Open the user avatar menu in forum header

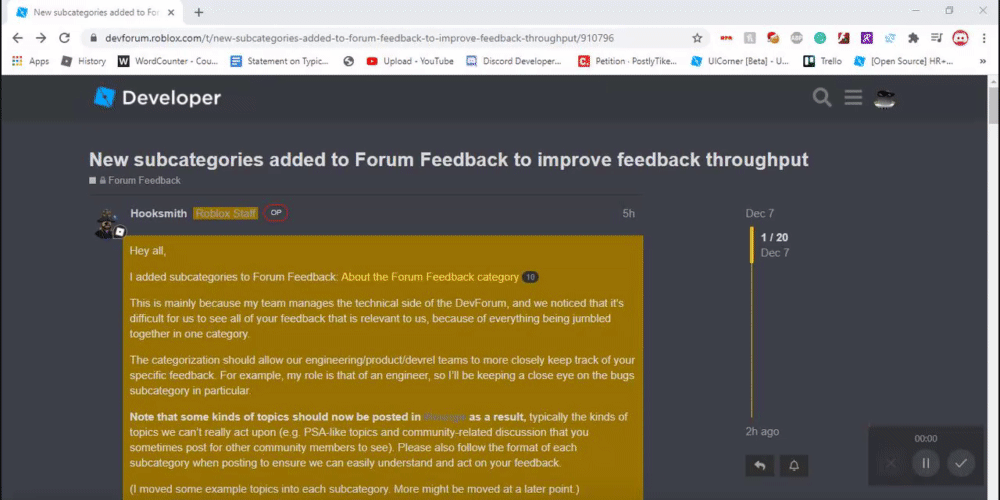pos(885,98)
